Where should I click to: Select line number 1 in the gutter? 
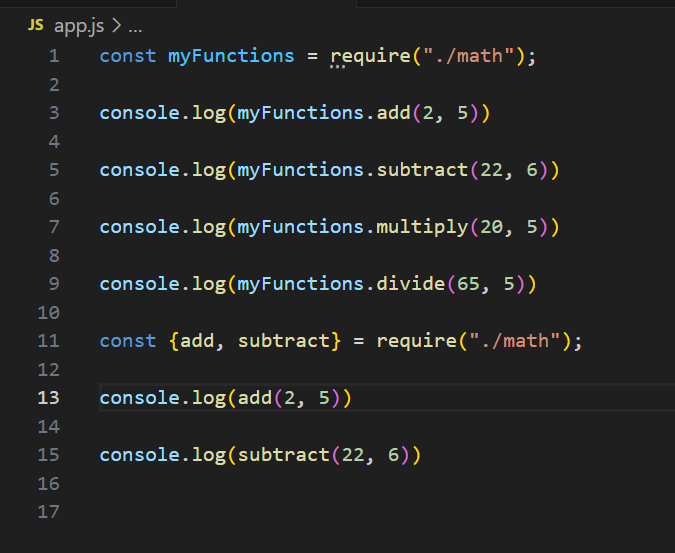point(54,56)
